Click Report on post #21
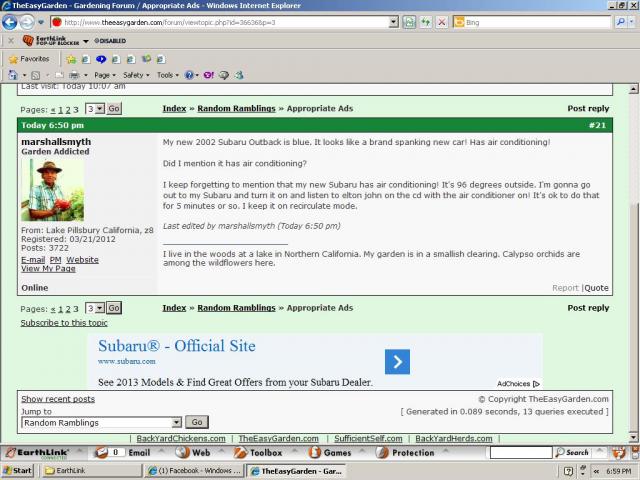 click(x=565, y=288)
